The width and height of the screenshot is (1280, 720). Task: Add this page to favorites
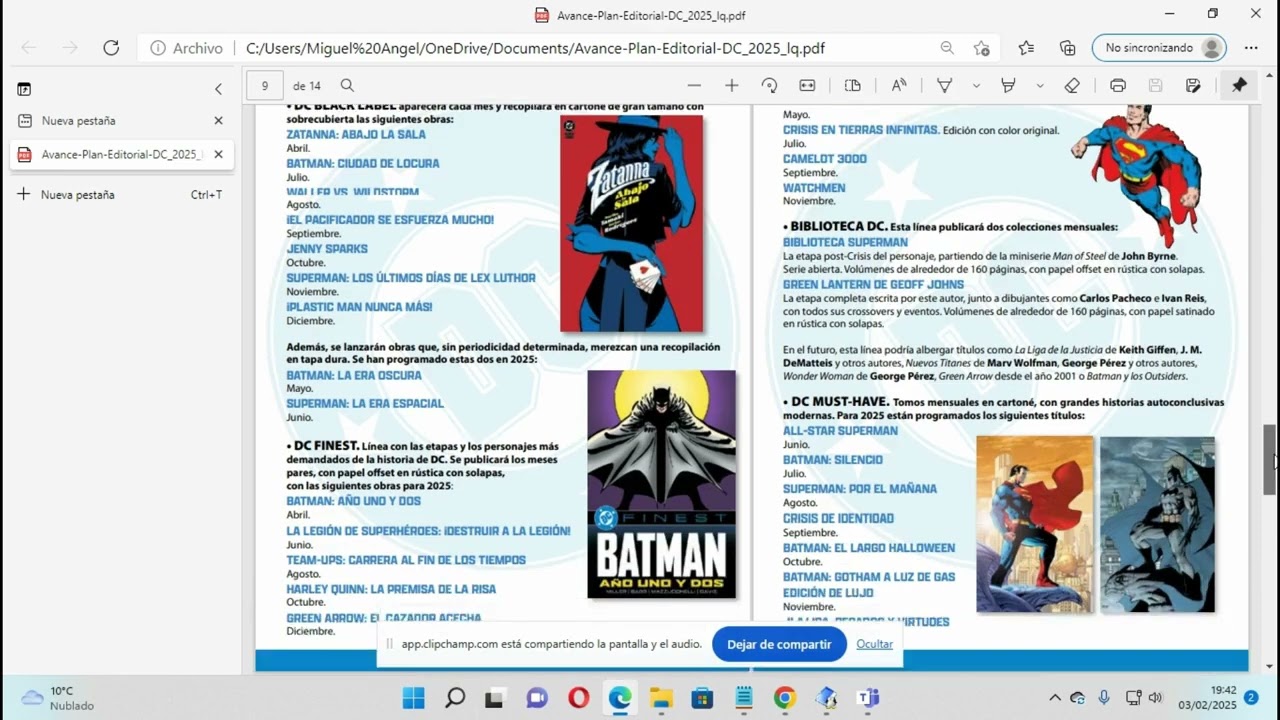click(x=982, y=48)
